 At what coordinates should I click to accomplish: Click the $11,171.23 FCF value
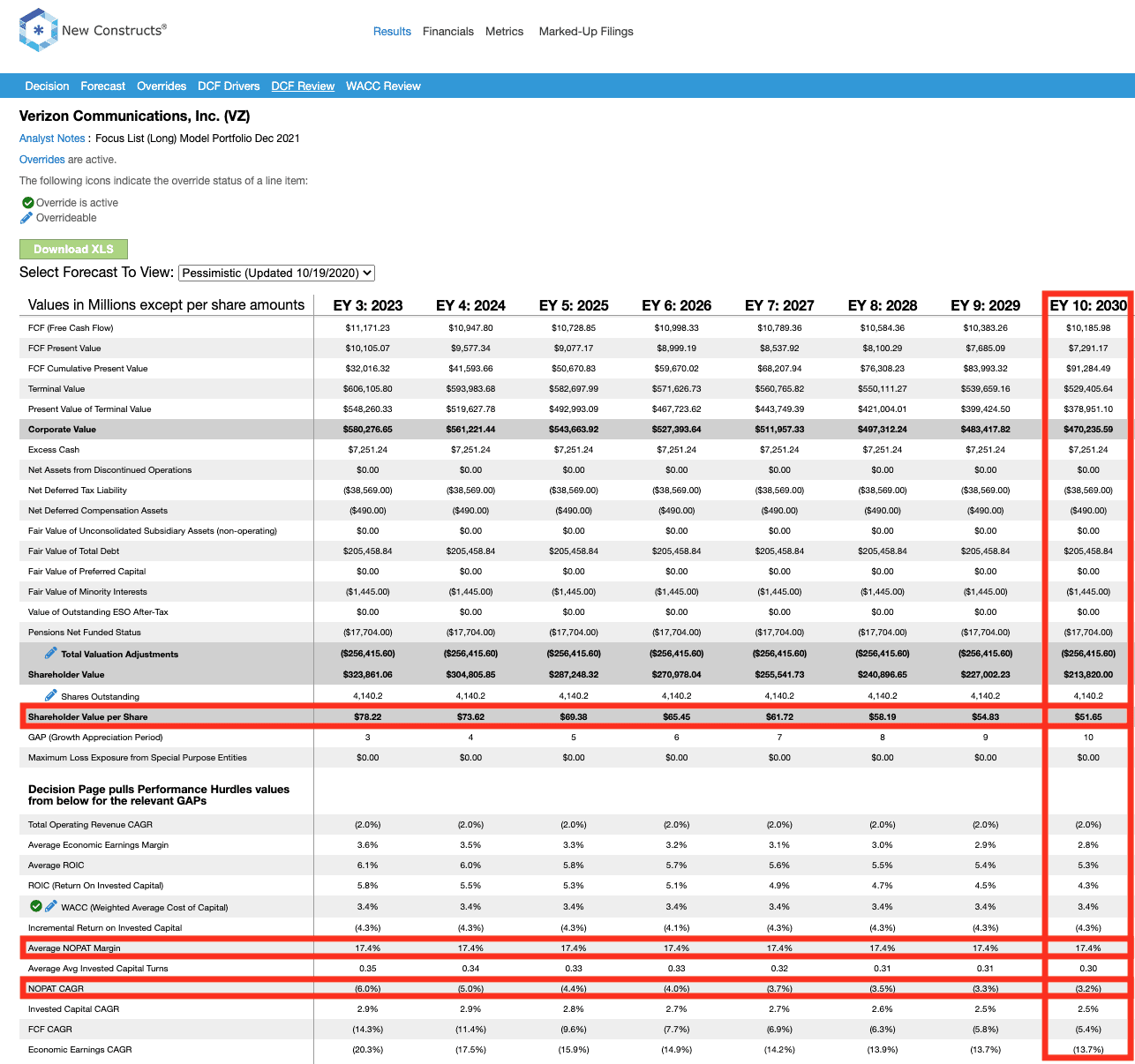pyautogui.click(x=368, y=327)
